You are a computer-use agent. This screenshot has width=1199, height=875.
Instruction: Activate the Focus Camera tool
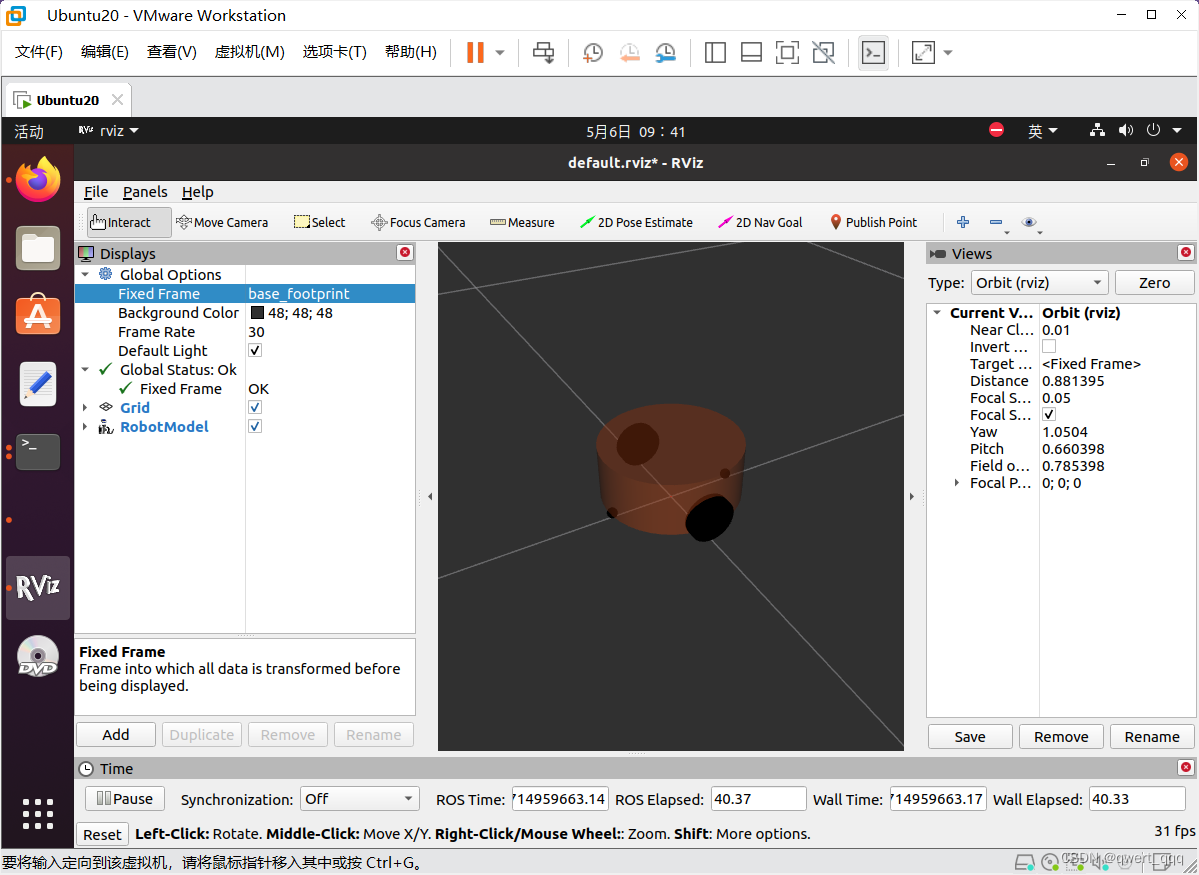(418, 223)
